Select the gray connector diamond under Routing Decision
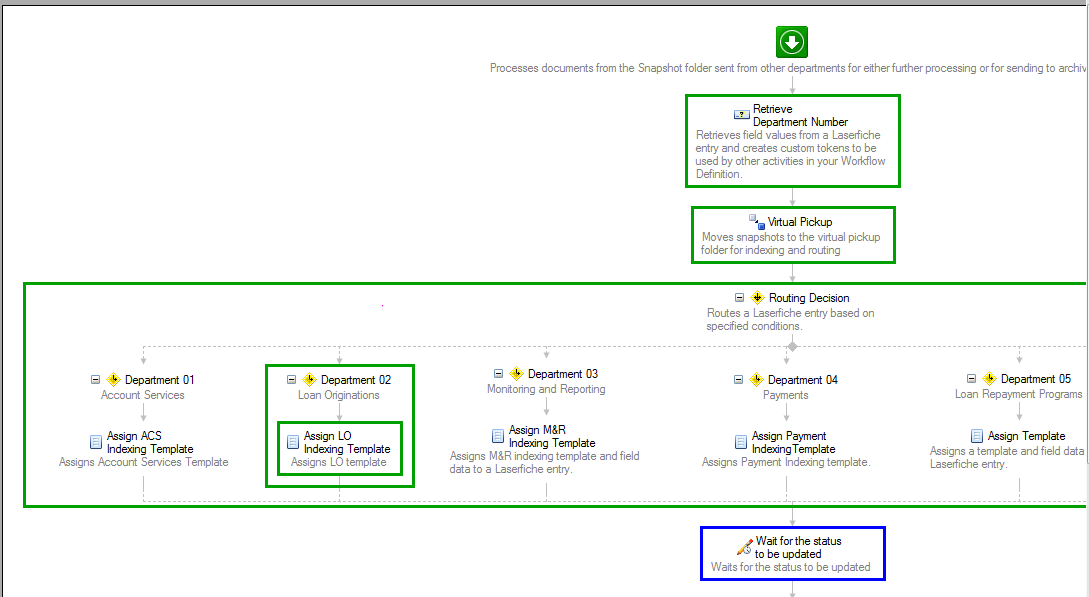Screen dimensions: 1089x597 [x=793, y=346]
